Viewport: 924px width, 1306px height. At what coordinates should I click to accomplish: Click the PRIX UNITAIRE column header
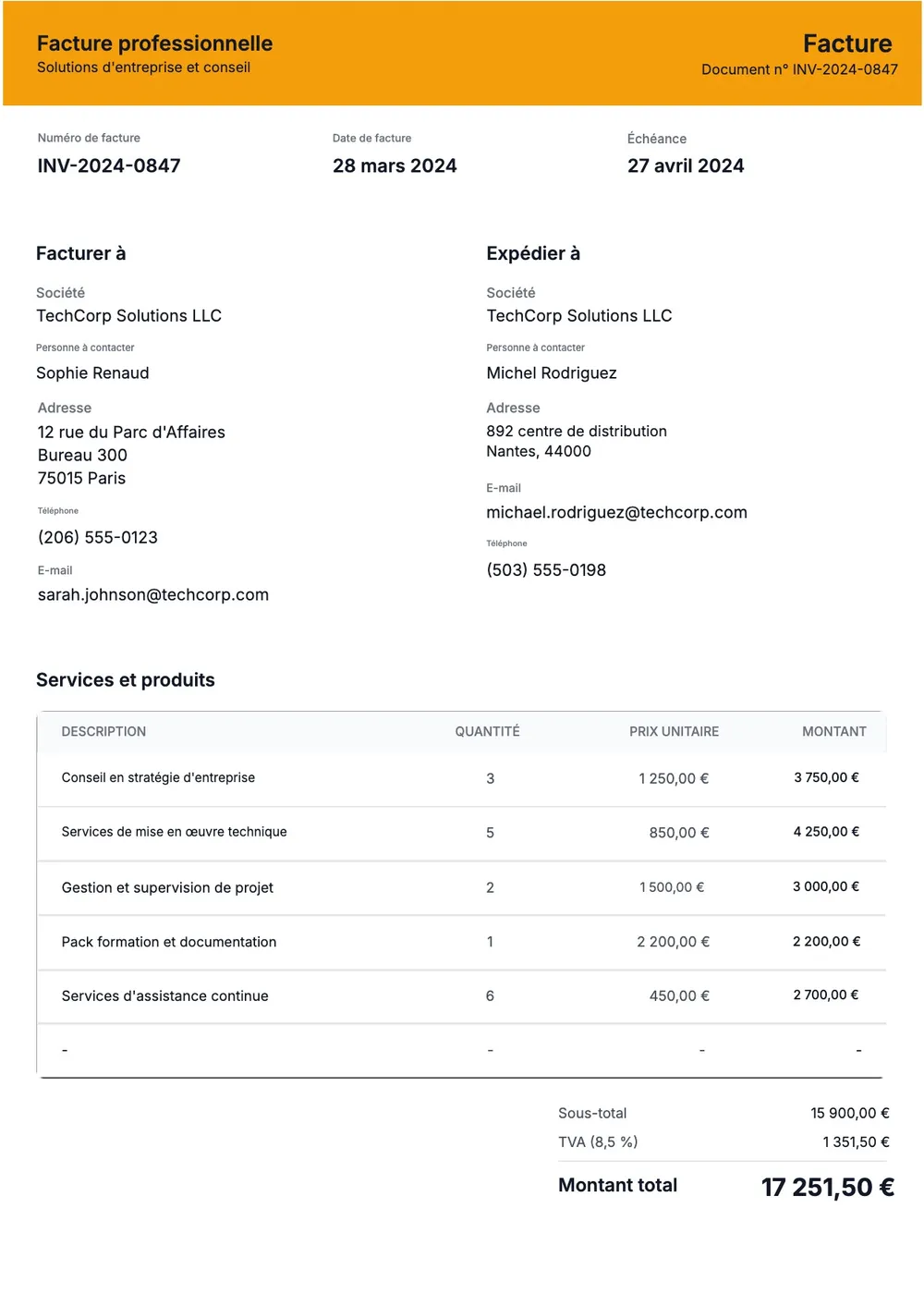[674, 732]
